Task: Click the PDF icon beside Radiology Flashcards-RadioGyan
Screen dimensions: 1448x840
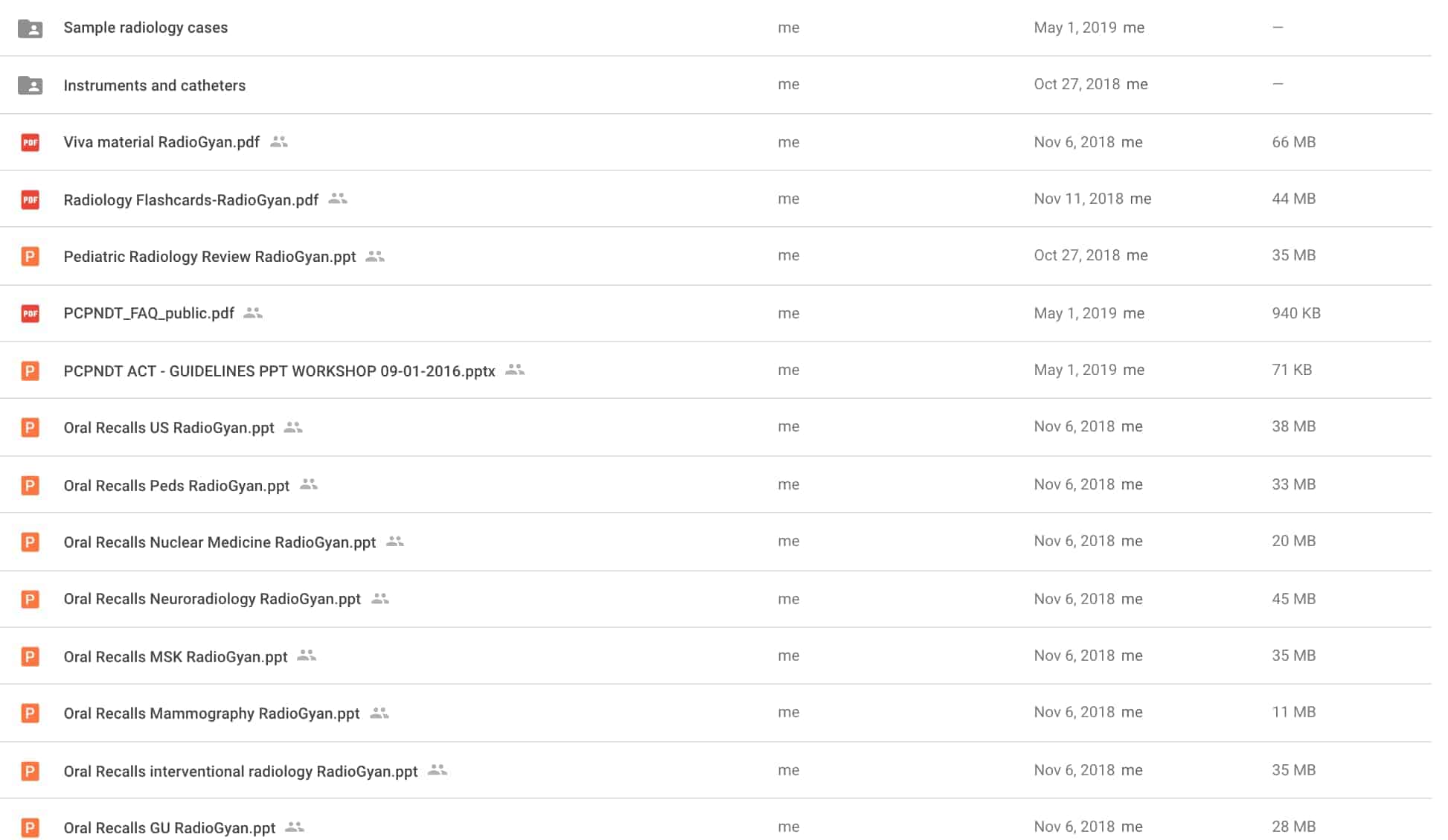Action: tap(30, 199)
